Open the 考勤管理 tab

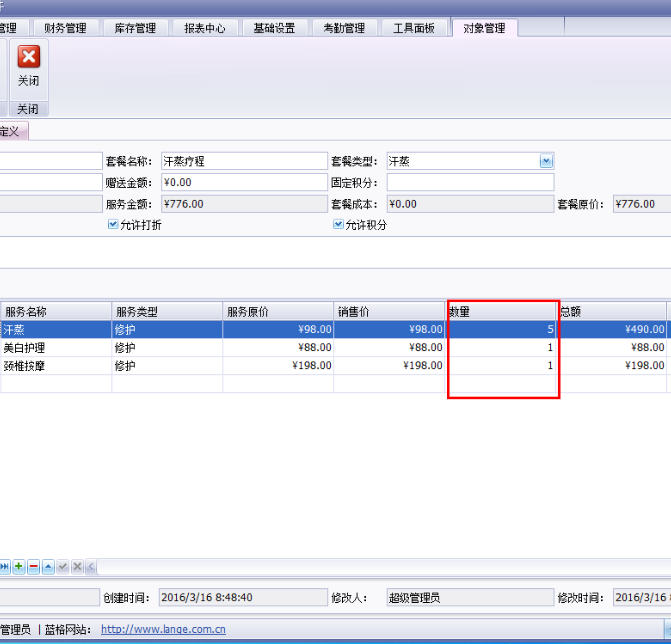tap(344, 28)
